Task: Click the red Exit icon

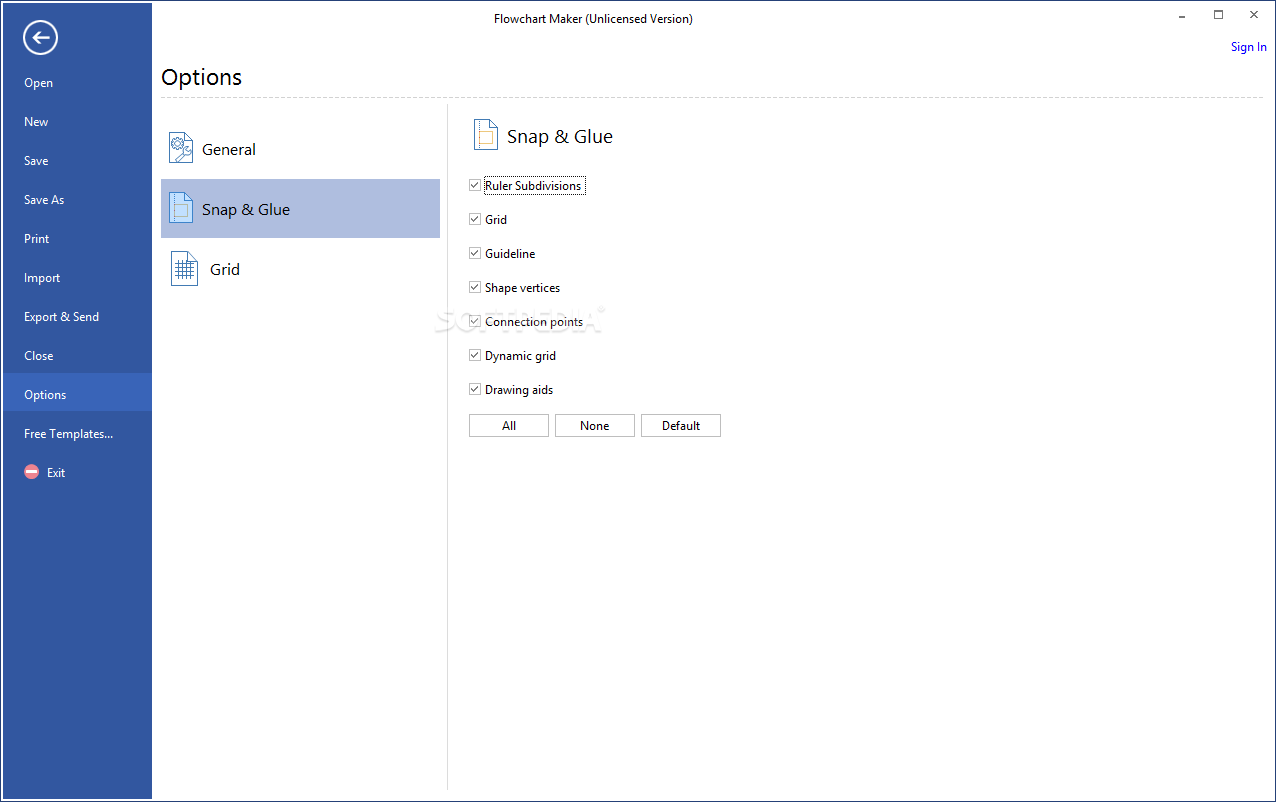Action: click(32, 472)
